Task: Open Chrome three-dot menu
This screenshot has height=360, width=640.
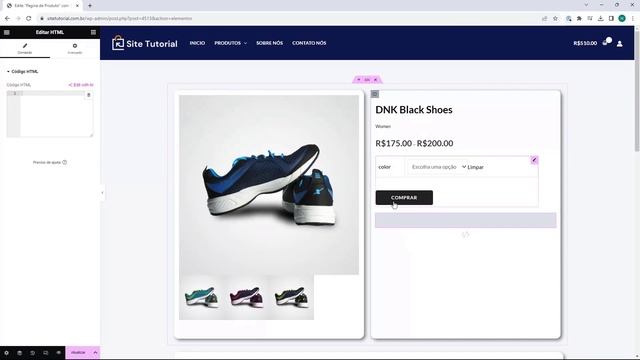Action: pos(633,18)
